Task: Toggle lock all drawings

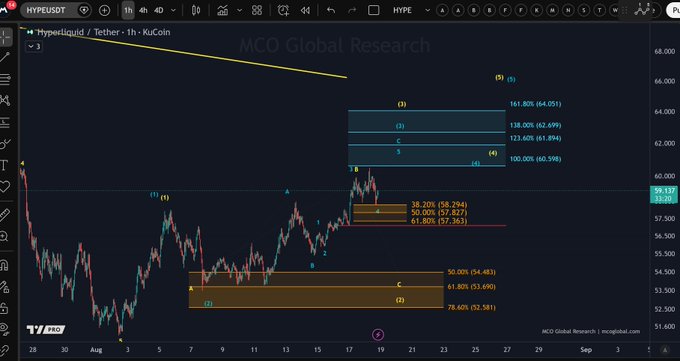Action: 4,308
